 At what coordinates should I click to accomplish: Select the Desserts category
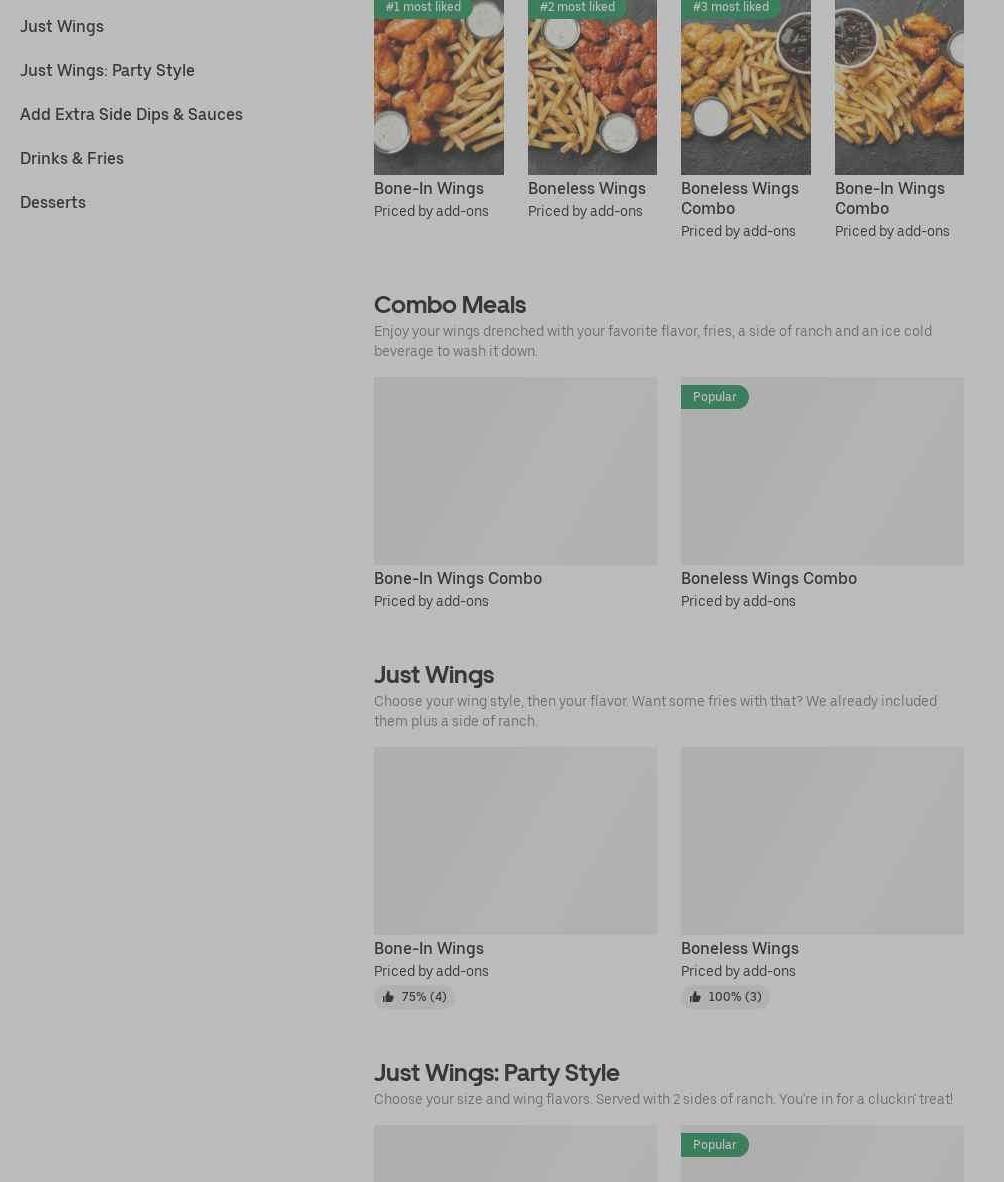click(x=53, y=202)
